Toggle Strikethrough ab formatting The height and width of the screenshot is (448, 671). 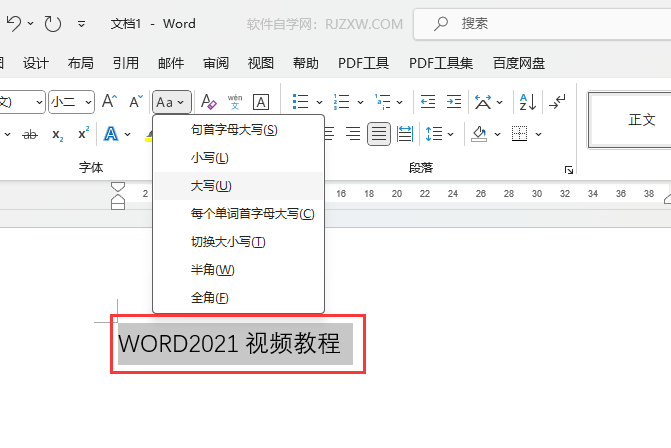30,135
